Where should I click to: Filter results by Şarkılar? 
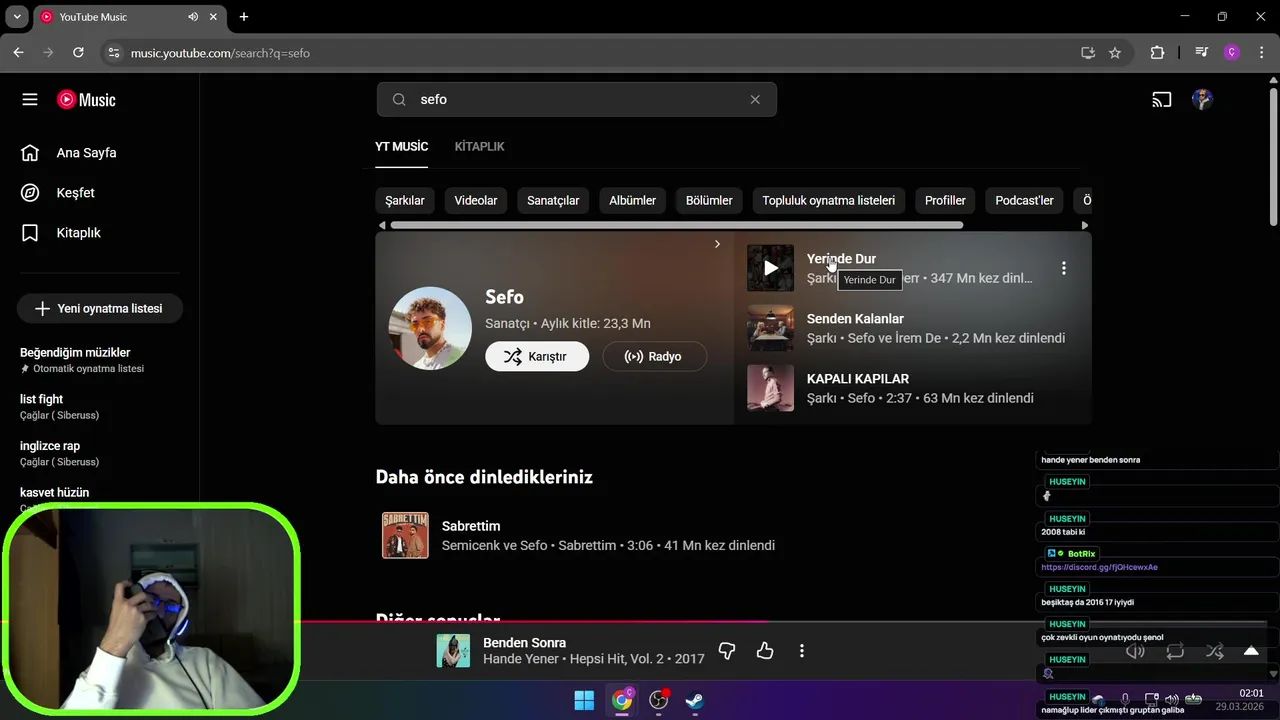405,201
